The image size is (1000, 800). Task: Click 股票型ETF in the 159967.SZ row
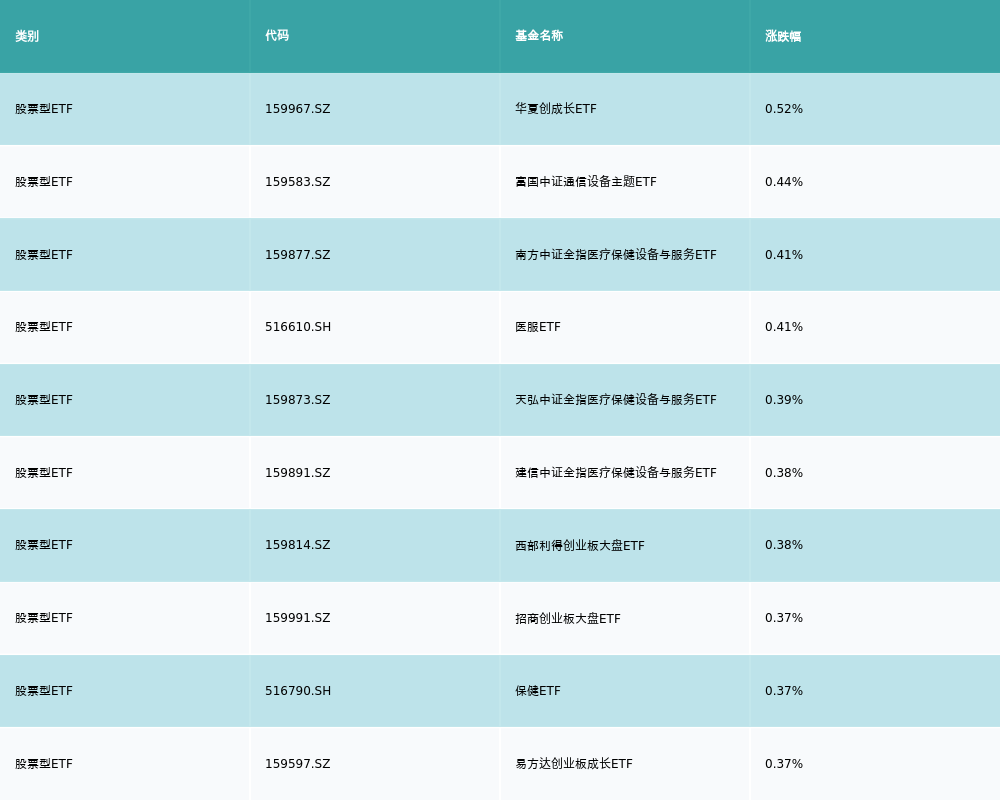[44, 109]
